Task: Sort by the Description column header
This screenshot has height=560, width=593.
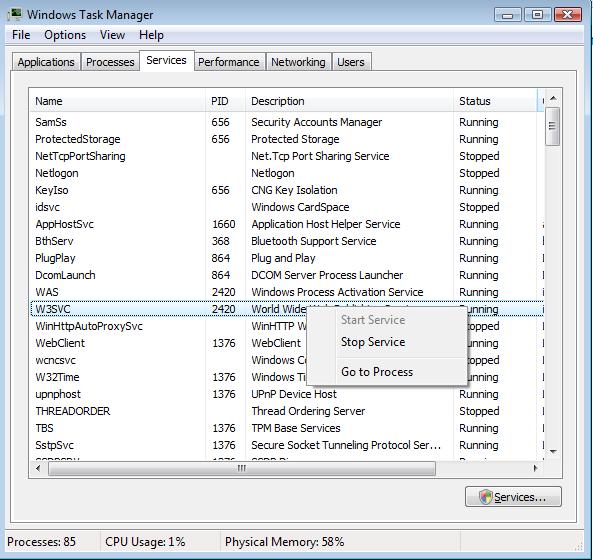Action: click(x=349, y=101)
